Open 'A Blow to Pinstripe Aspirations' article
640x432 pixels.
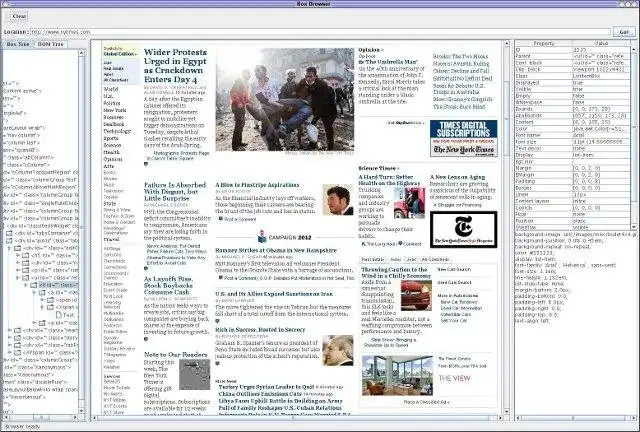pos(257,185)
